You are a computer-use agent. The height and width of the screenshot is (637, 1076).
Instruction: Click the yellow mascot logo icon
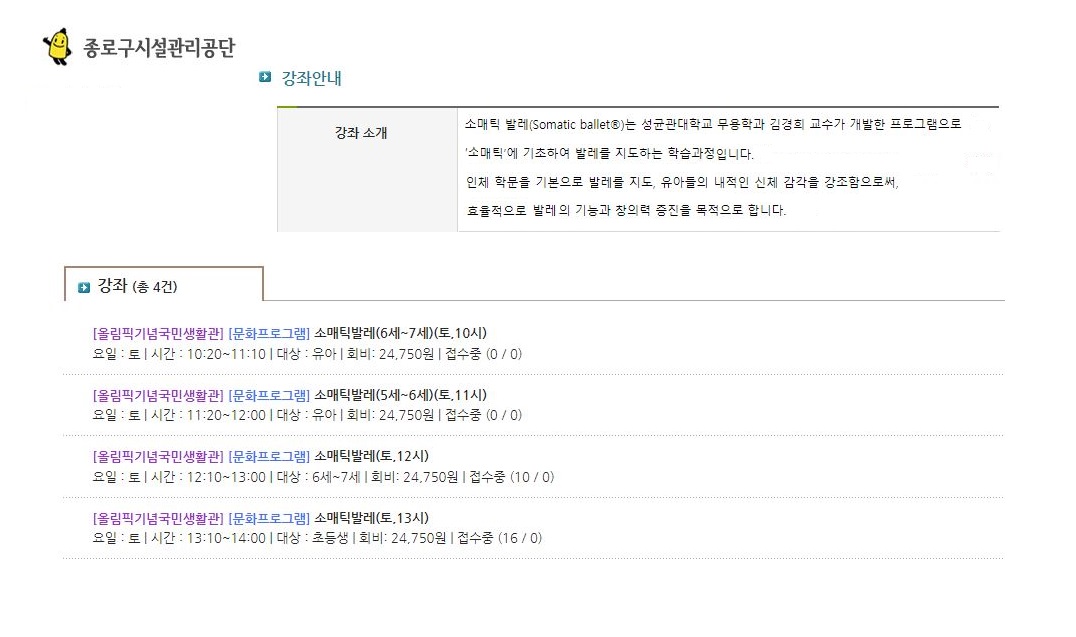tap(57, 47)
